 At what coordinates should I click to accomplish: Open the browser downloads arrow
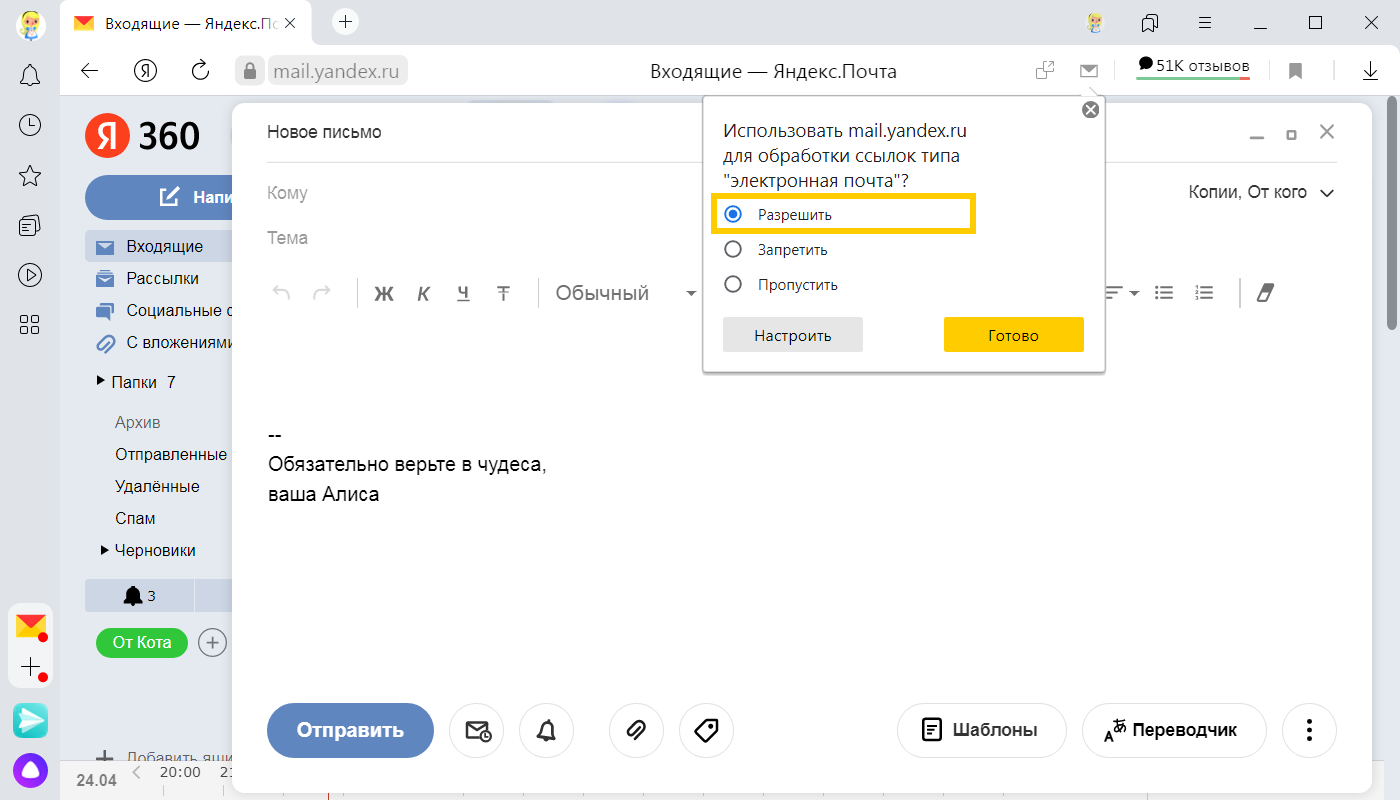[x=1370, y=71]
